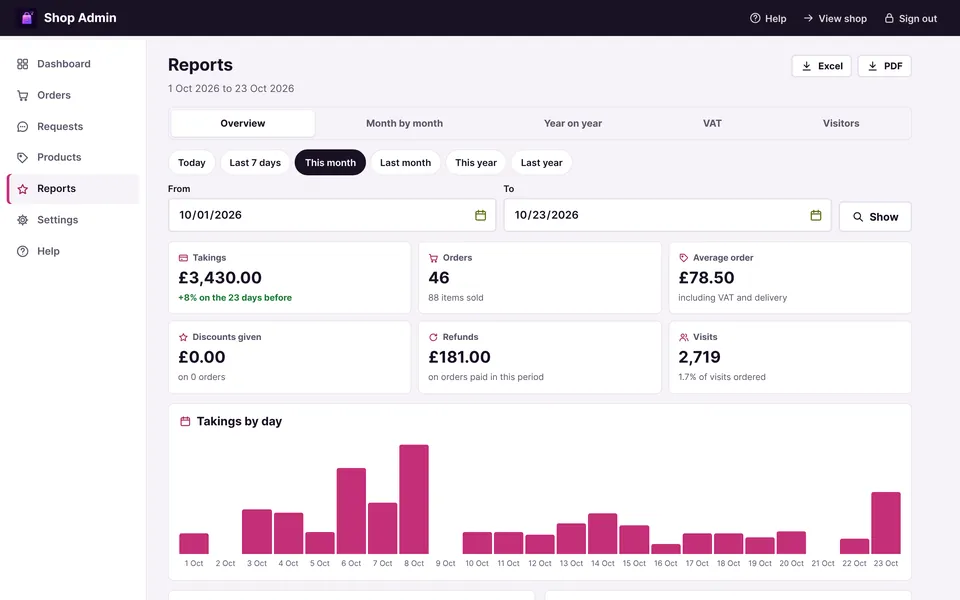This screenshot has height=600, width=960.
Task: Click the Visits people icon
Action: (683, 337)
